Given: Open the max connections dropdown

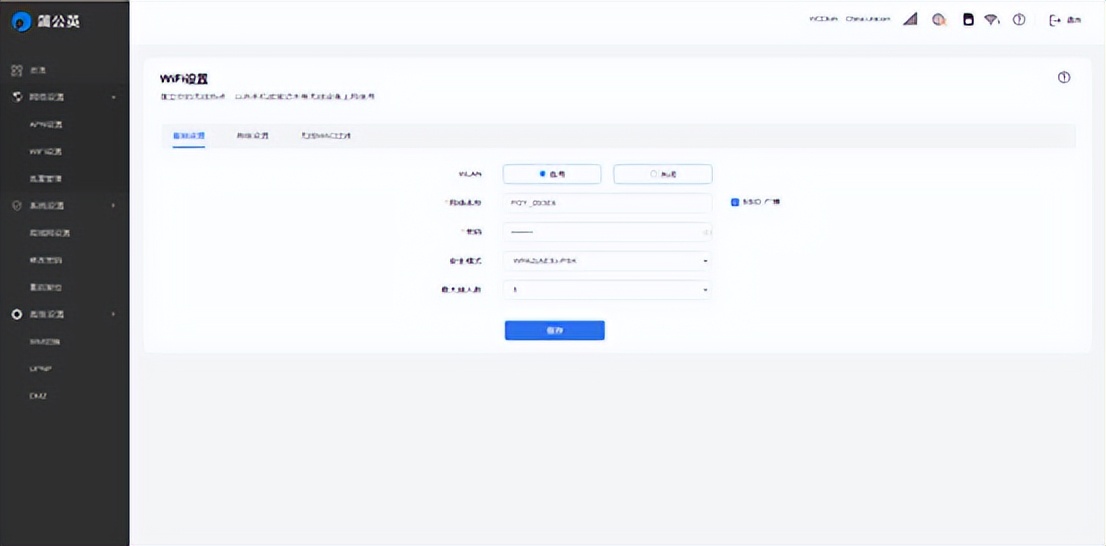Looking at the screenshot, I should 607,290.
